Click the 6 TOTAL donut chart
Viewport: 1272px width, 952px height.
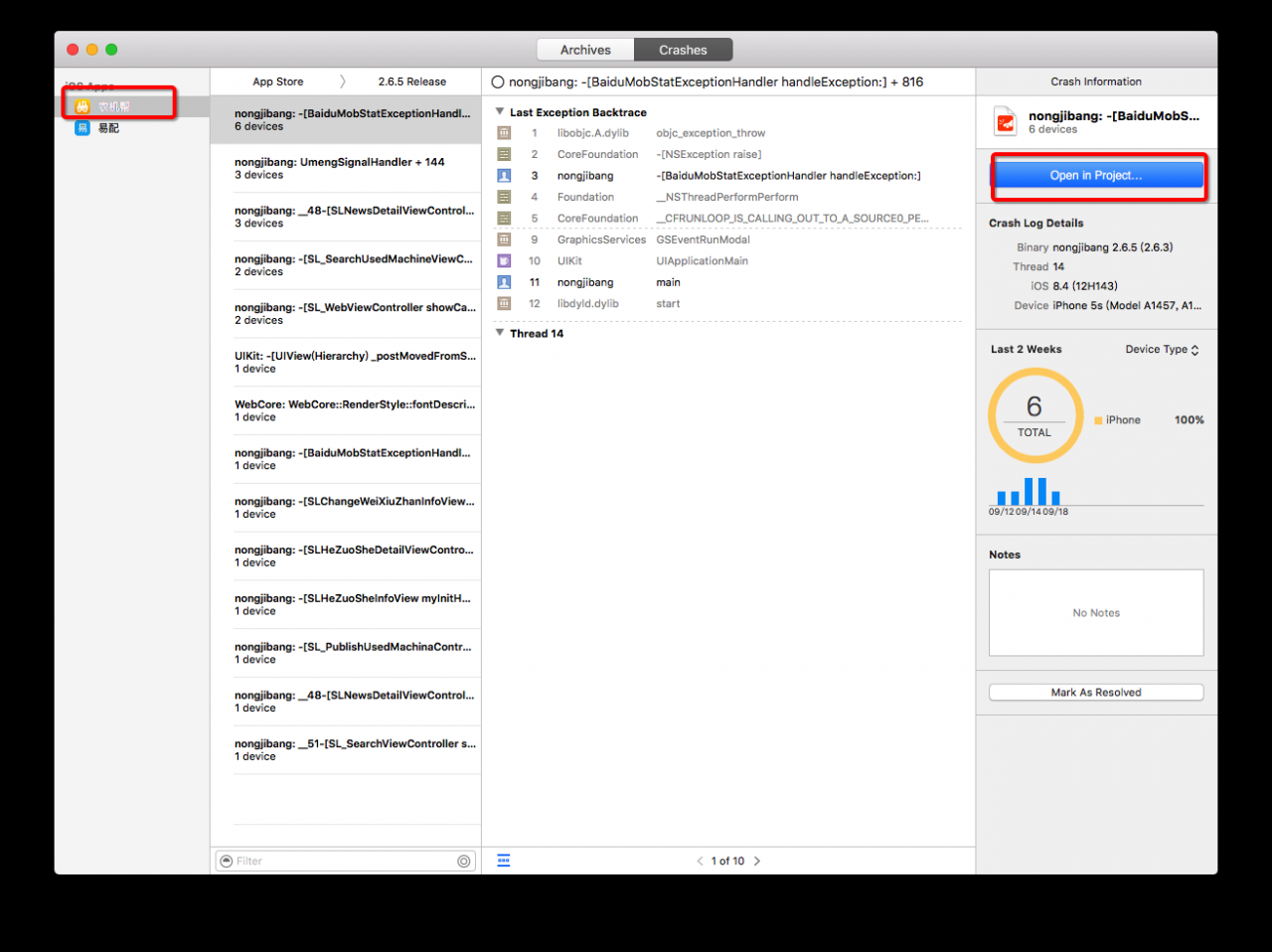point(1034,415)
